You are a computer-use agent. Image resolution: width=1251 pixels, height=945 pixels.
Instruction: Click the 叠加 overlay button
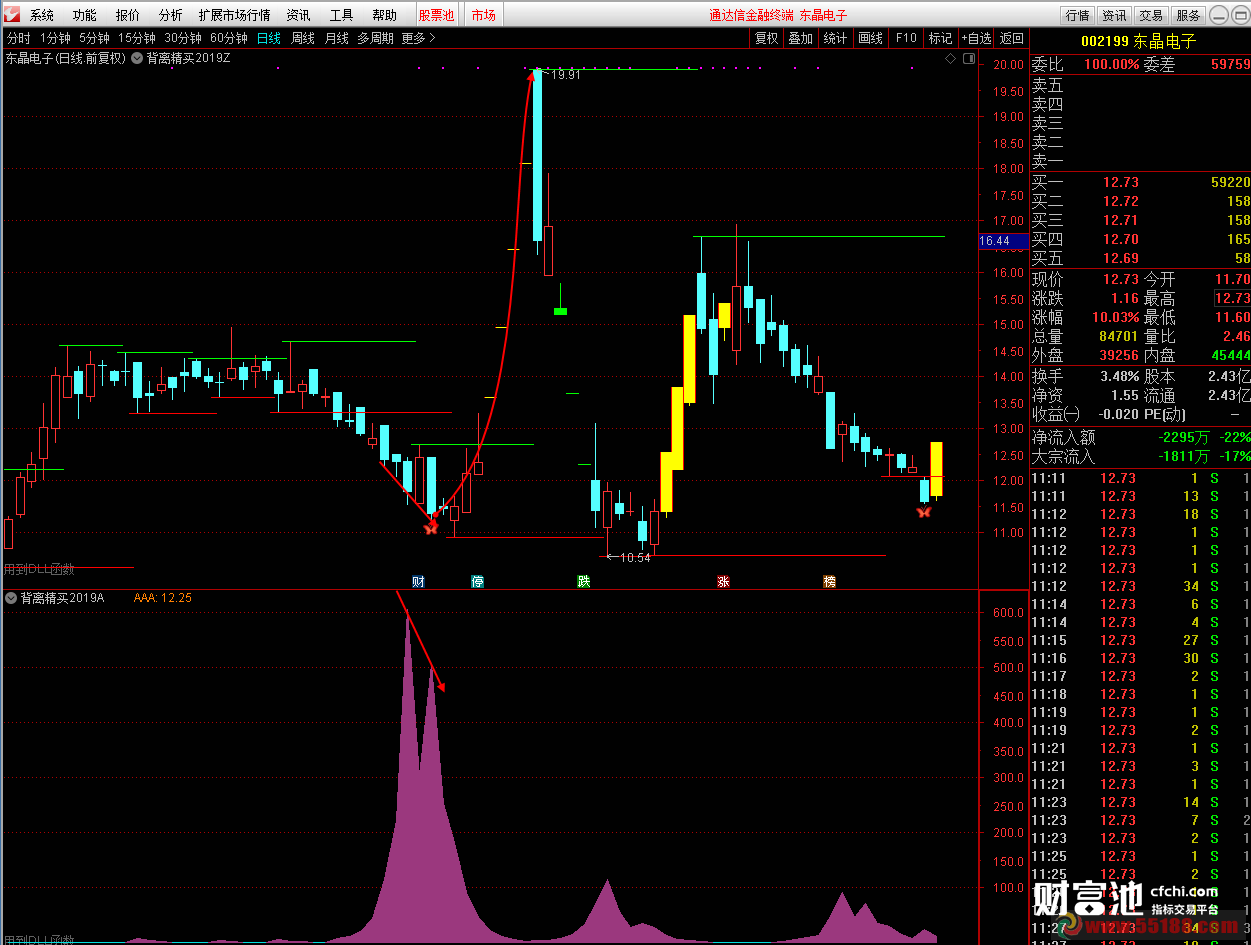(x=801, y=38)
